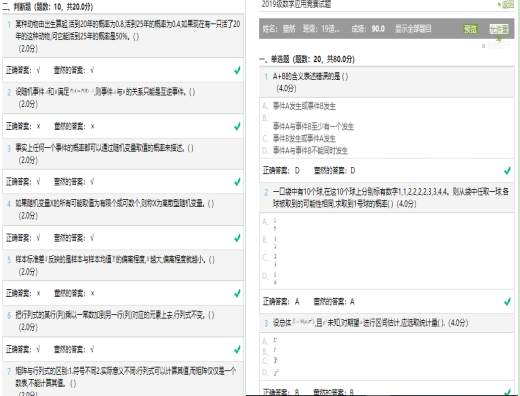Click the 二、判断题 section heading
The height and width of the screenshot is (396, 520).
pyautogui.click(x=48, y=6)
